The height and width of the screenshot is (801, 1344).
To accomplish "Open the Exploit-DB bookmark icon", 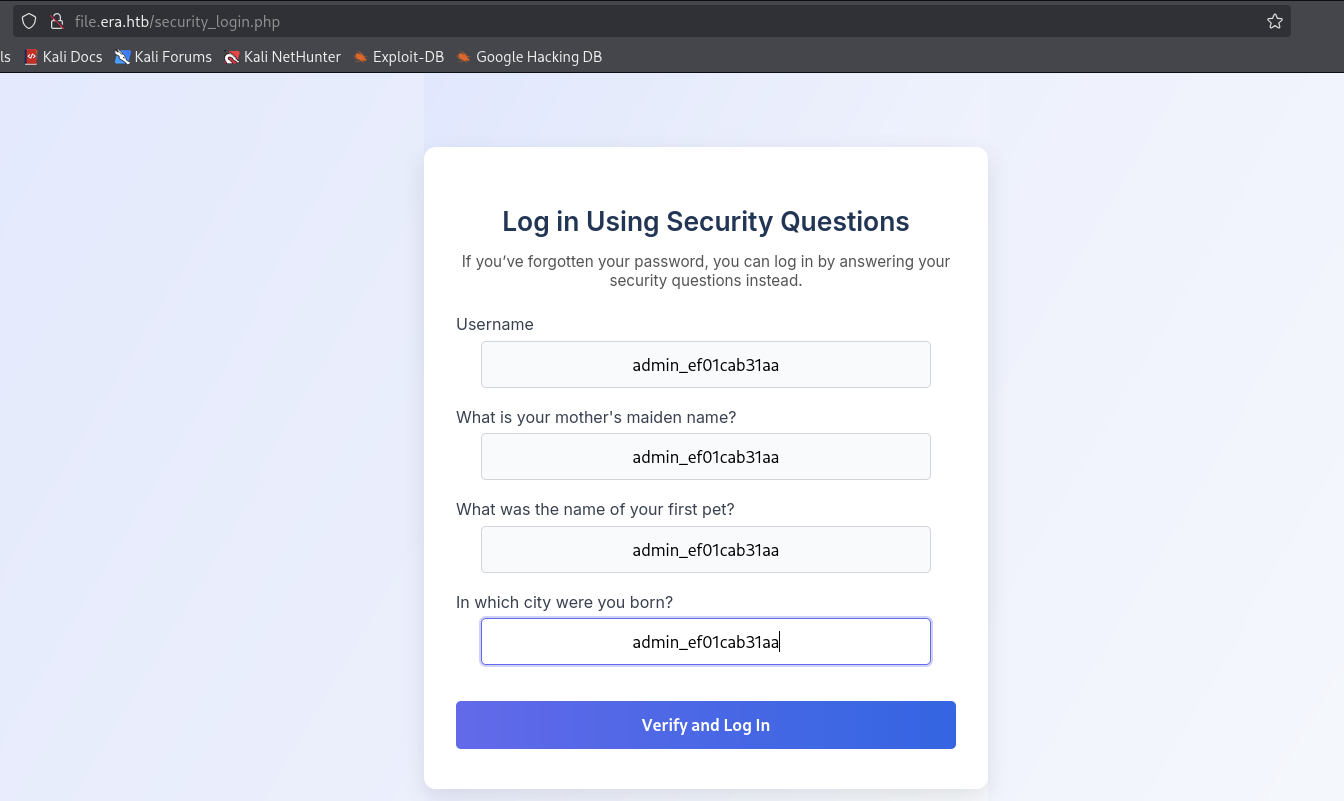I will click(x=360, y=57).
